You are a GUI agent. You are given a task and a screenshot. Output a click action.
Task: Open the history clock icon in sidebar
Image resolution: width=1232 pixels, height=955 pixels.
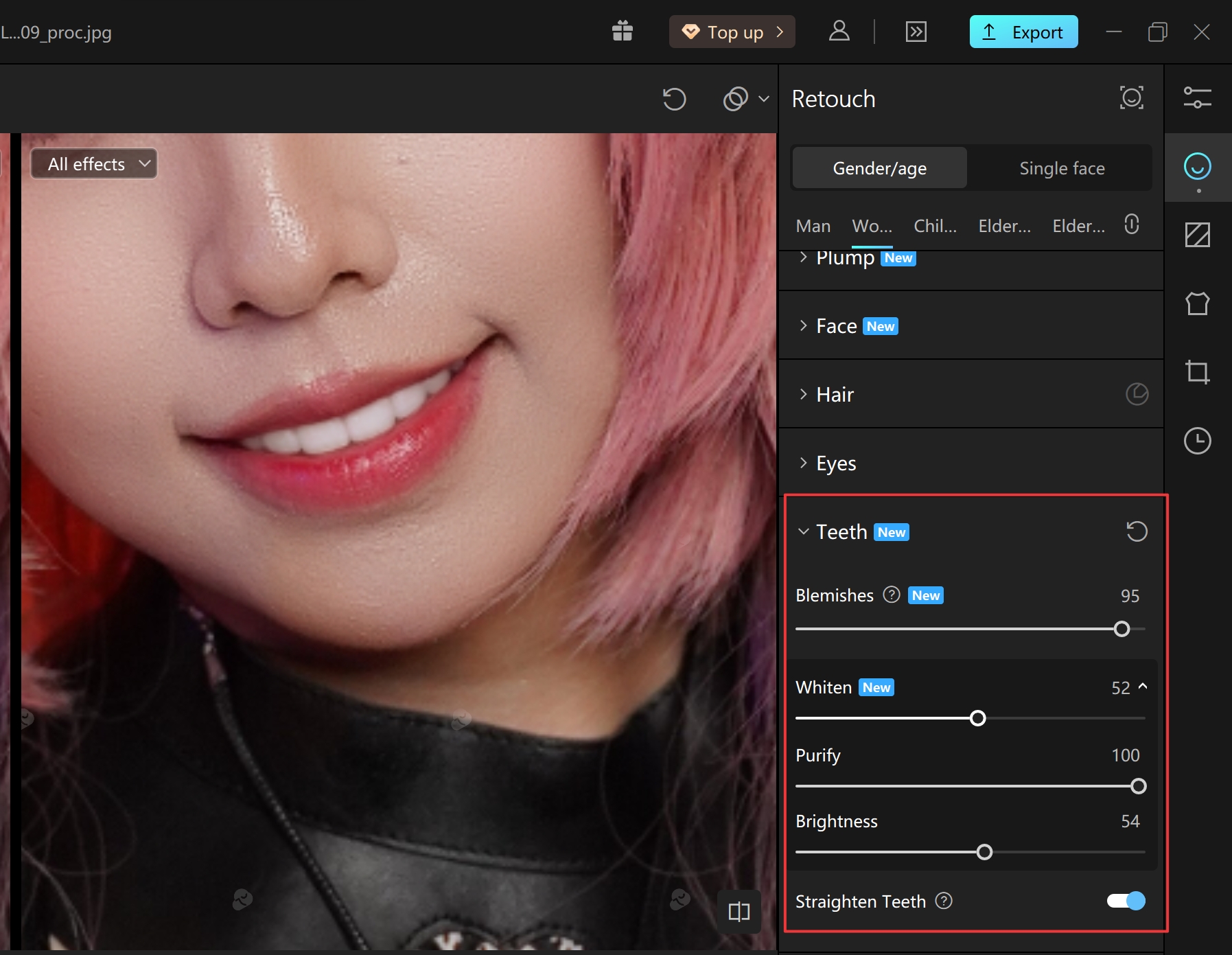pyautogui.click(x=1197, y=441)
